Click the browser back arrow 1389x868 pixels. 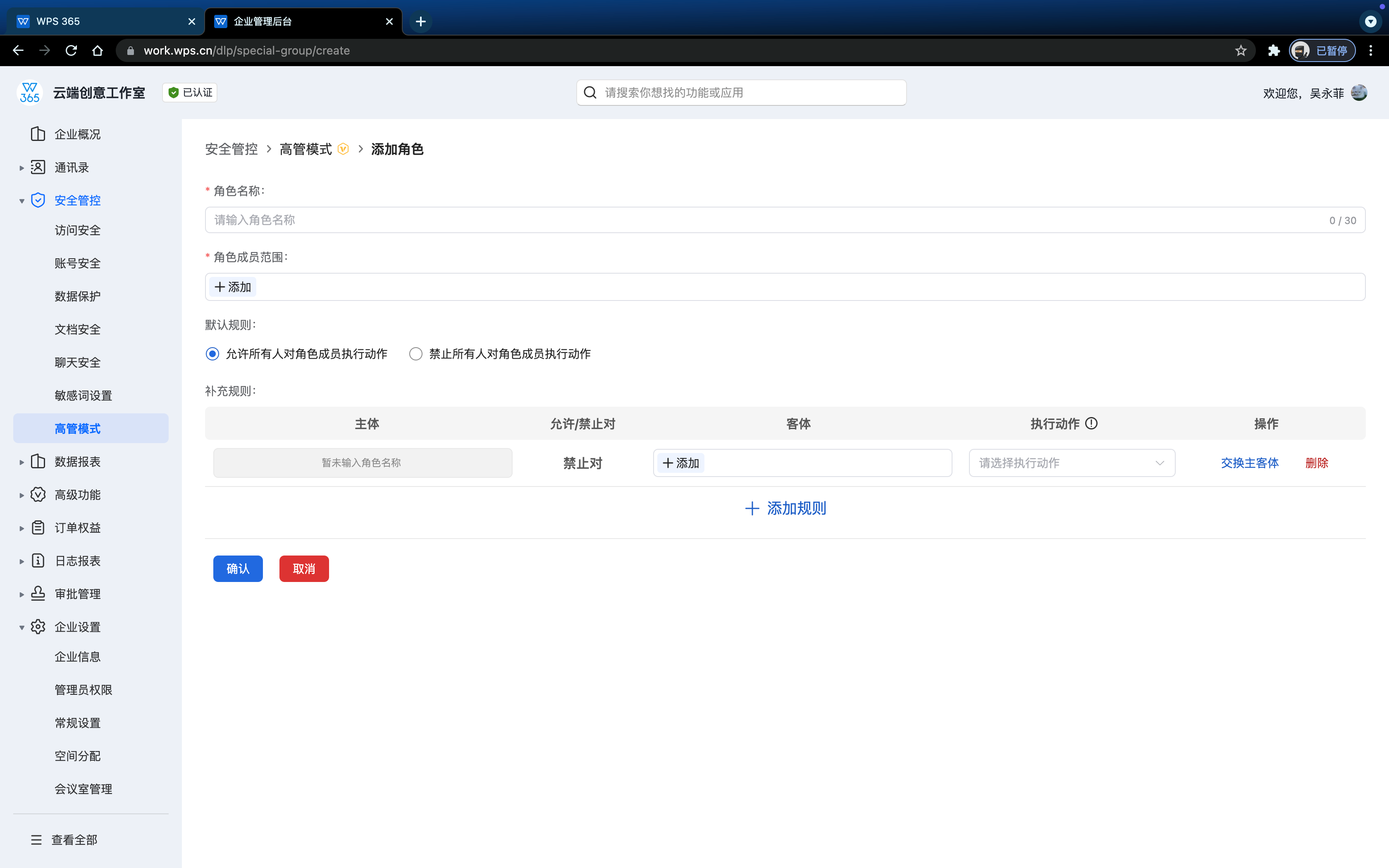click(18, 50)
